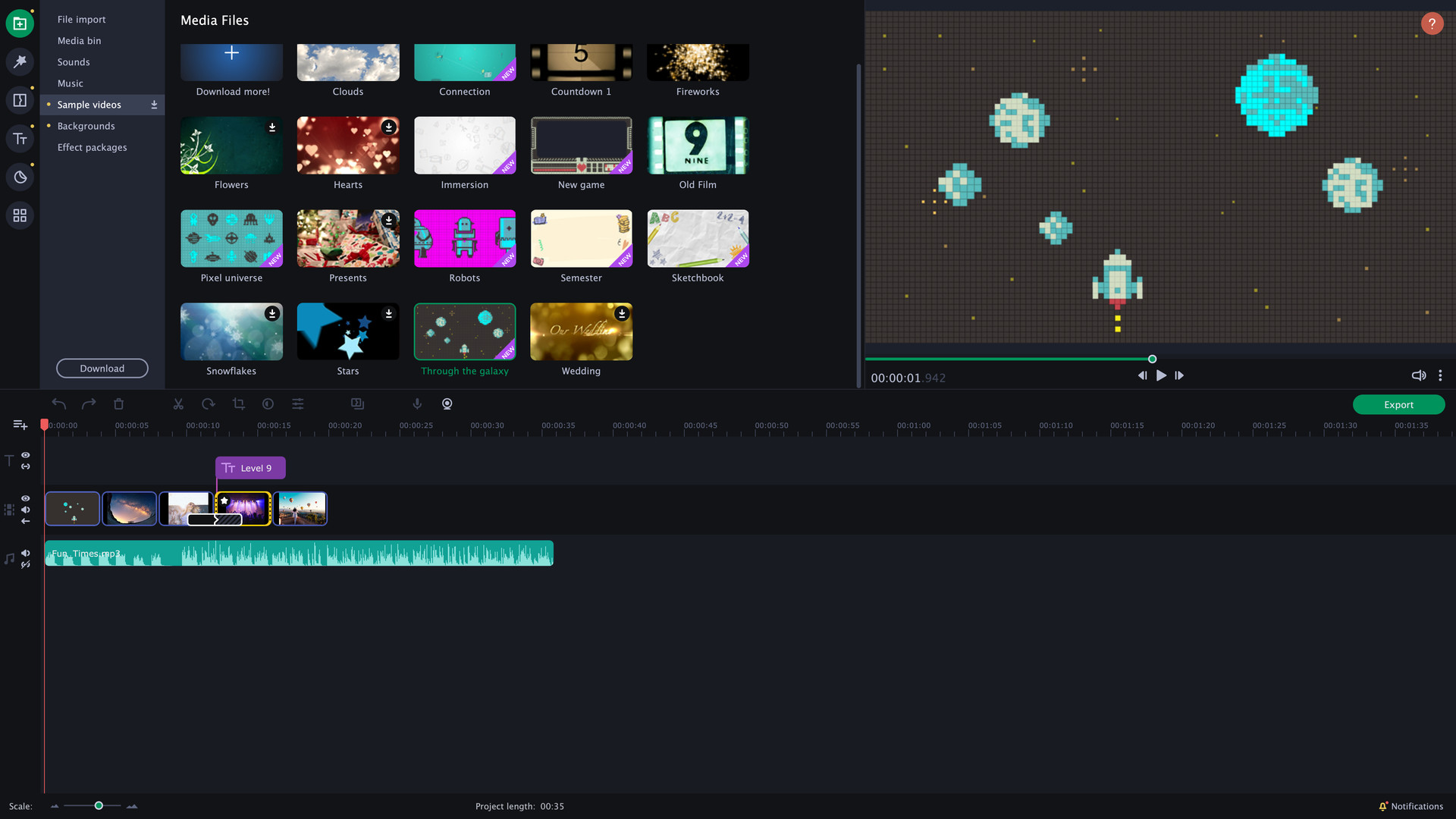Open Color adjustments

268,403
